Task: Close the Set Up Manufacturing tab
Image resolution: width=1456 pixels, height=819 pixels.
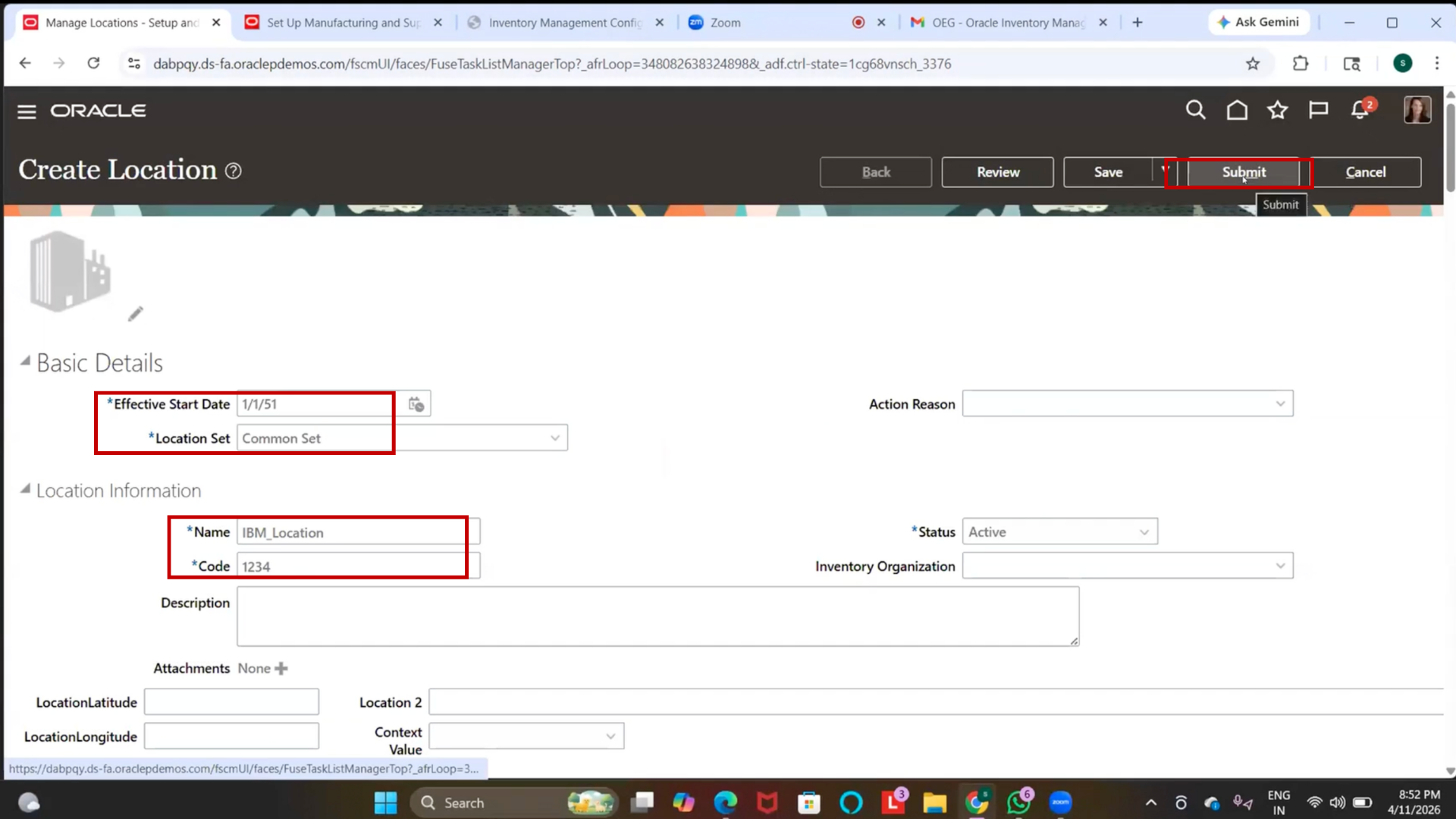Action: 438,23
